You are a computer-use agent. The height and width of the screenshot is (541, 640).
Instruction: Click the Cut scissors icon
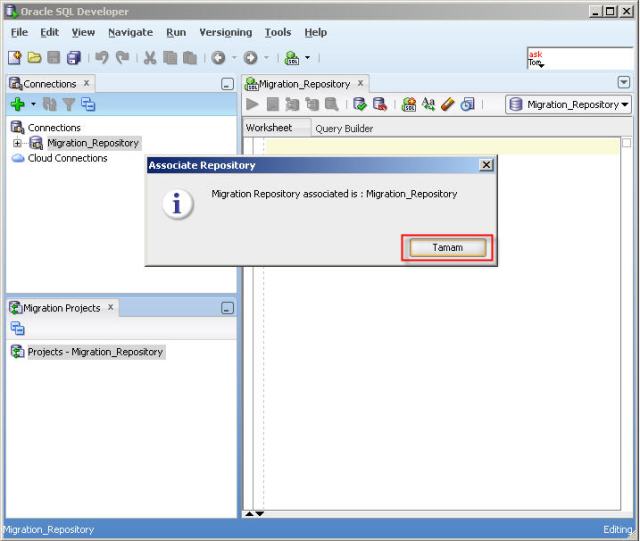(150, 58)
